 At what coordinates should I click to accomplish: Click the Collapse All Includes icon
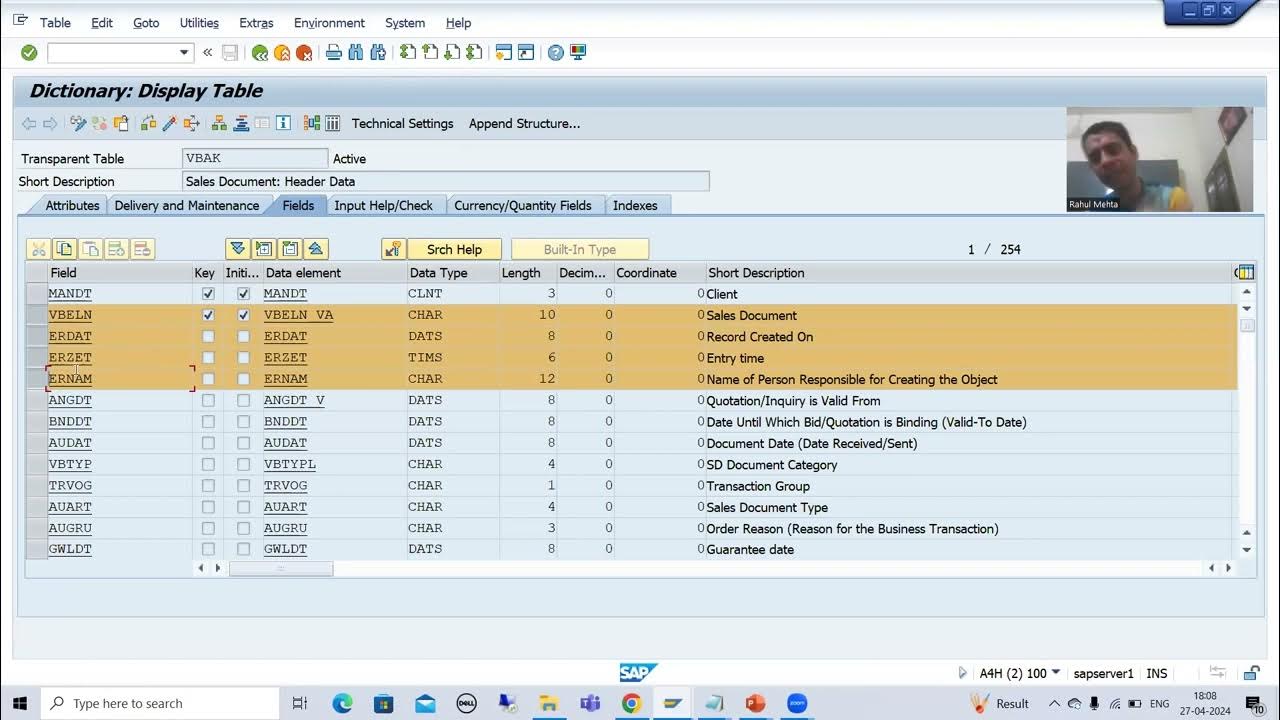[316, 249]
